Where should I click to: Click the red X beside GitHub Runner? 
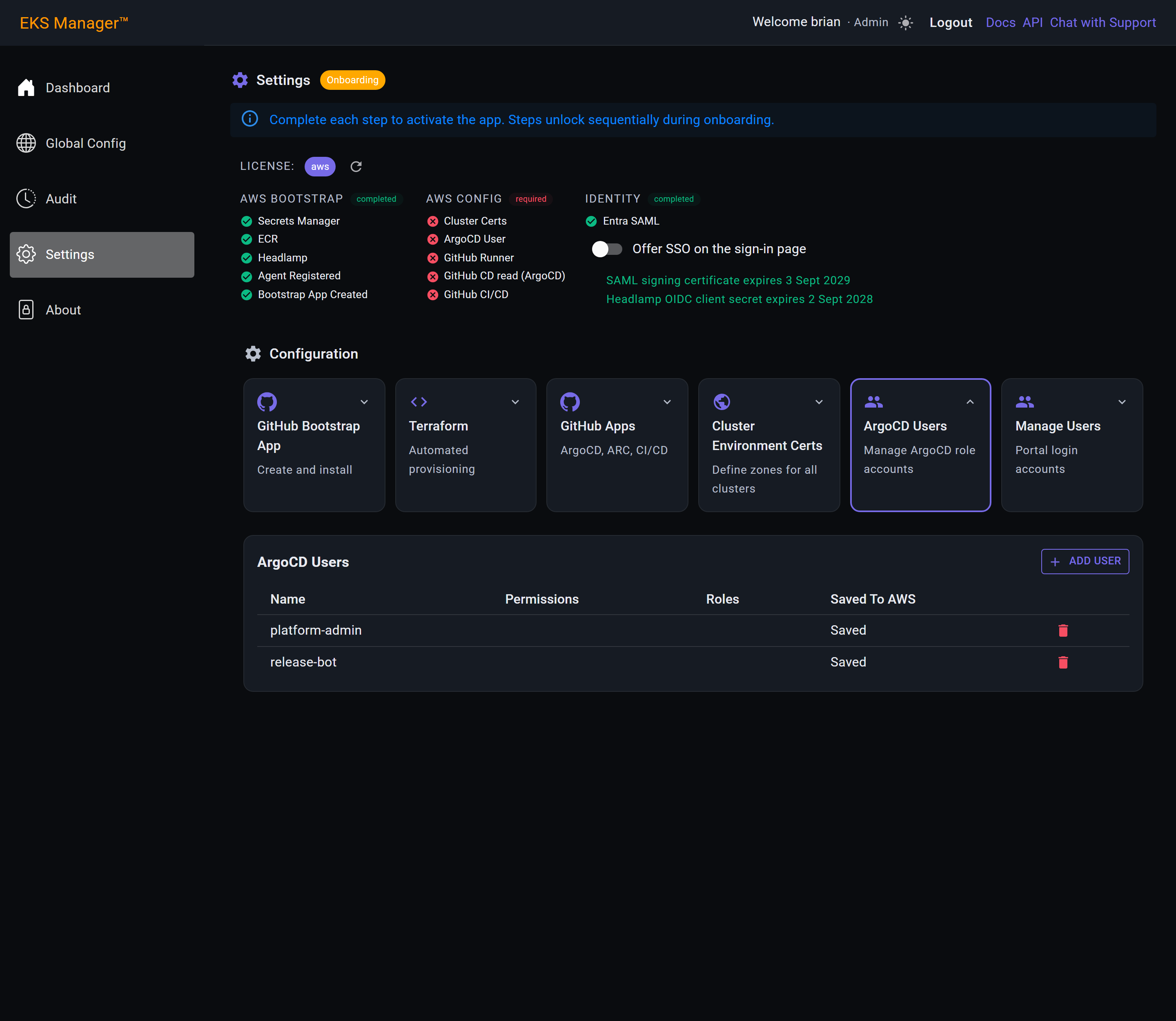[x=433, y=258]
